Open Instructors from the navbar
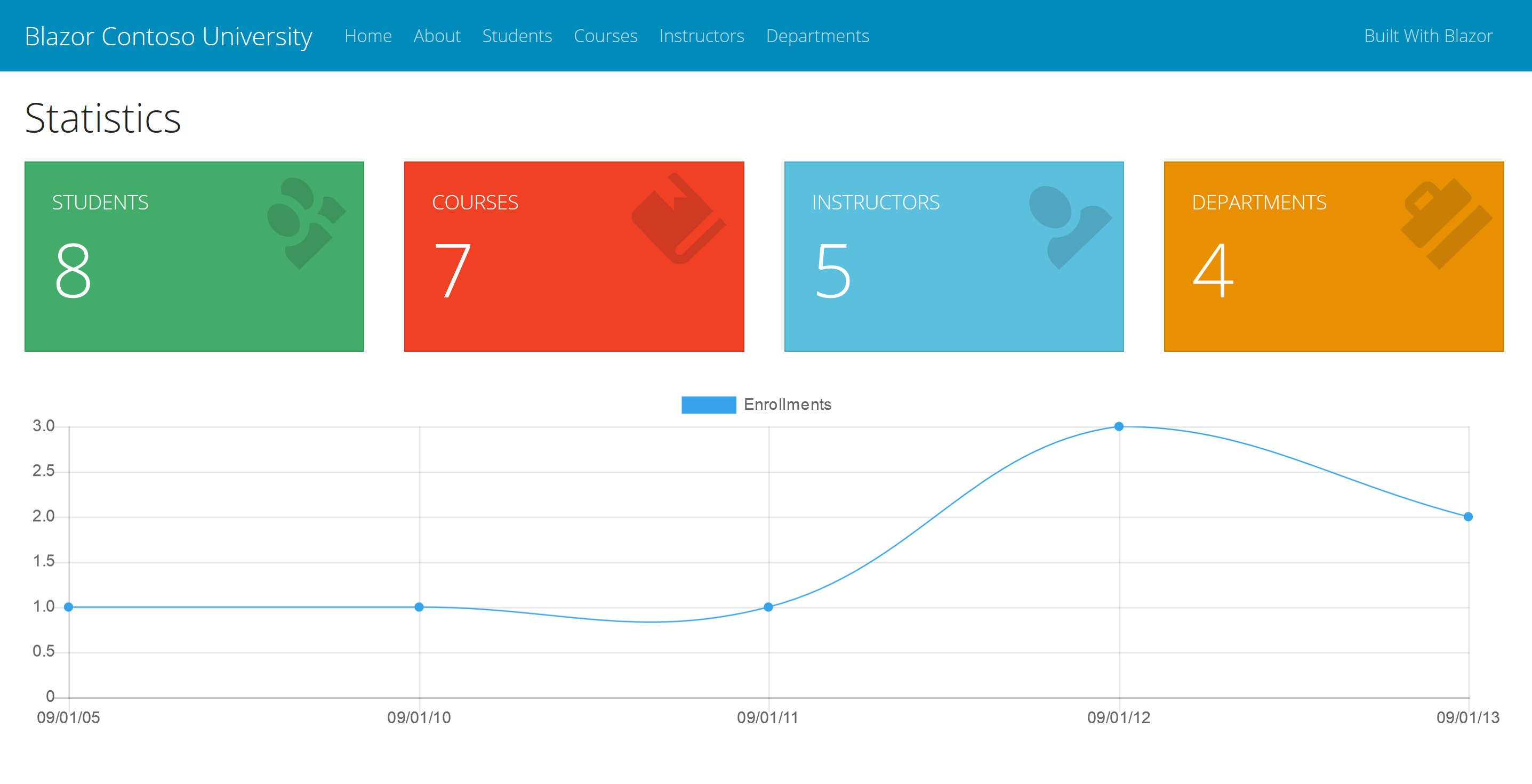The height and width of the screenshot is (784, 1532). [x=701, y=36]
